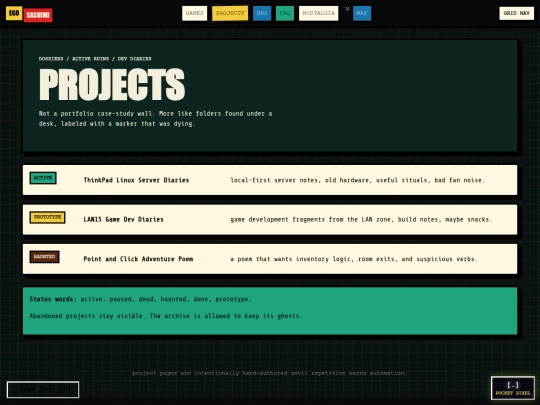Image resolution: width=540 pixels, height=405 pixels.
Task: Click the yellow EGO logo block
Action: 14,13
